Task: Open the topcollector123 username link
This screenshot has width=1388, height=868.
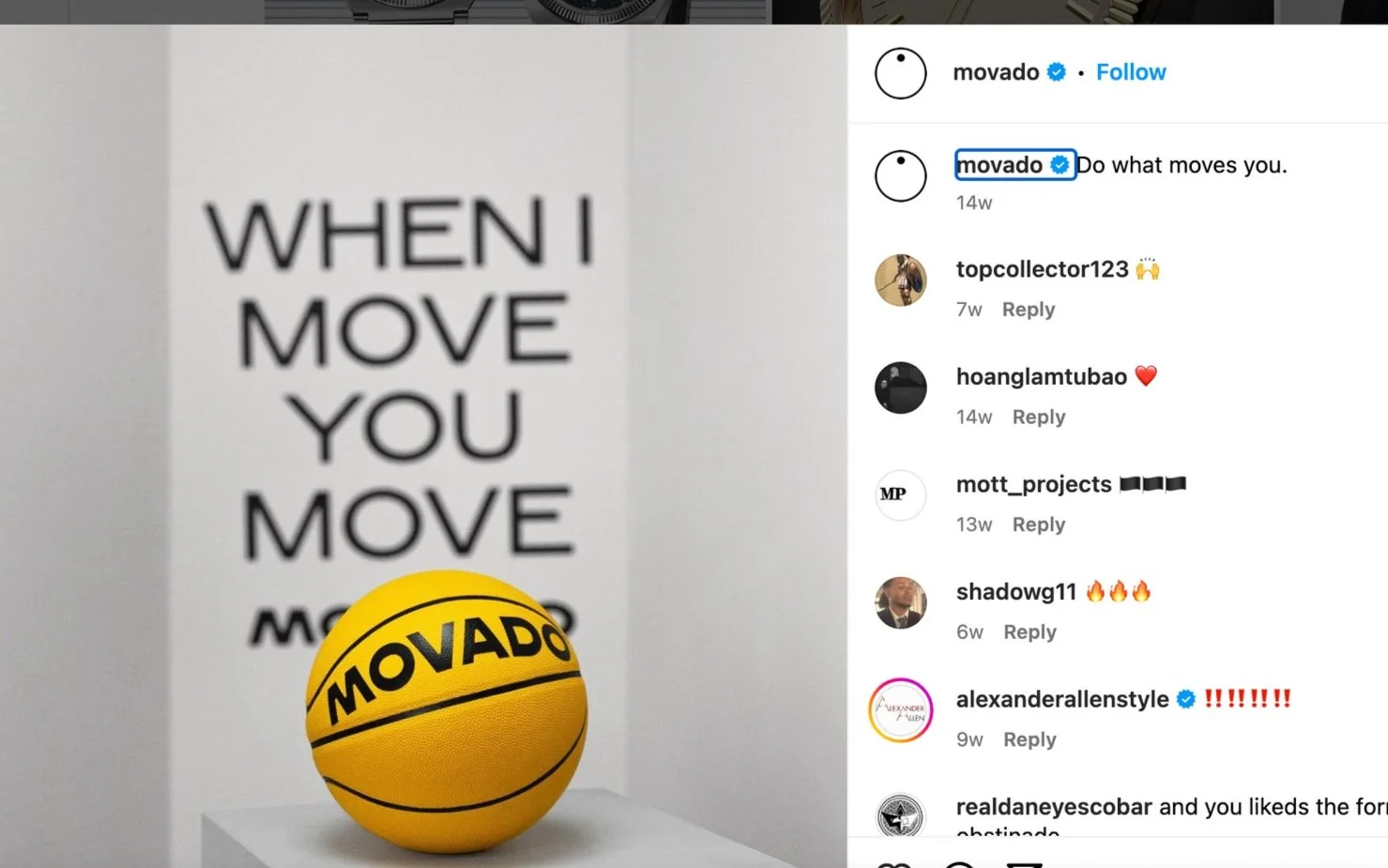Action: [1042, 269]
